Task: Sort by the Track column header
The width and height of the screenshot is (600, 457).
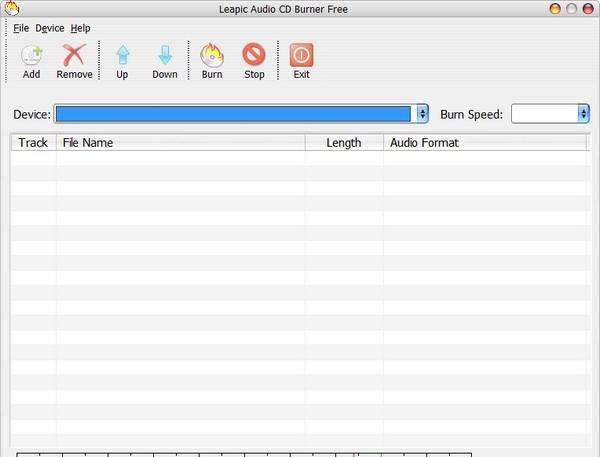Action: [x=33, y=142]
